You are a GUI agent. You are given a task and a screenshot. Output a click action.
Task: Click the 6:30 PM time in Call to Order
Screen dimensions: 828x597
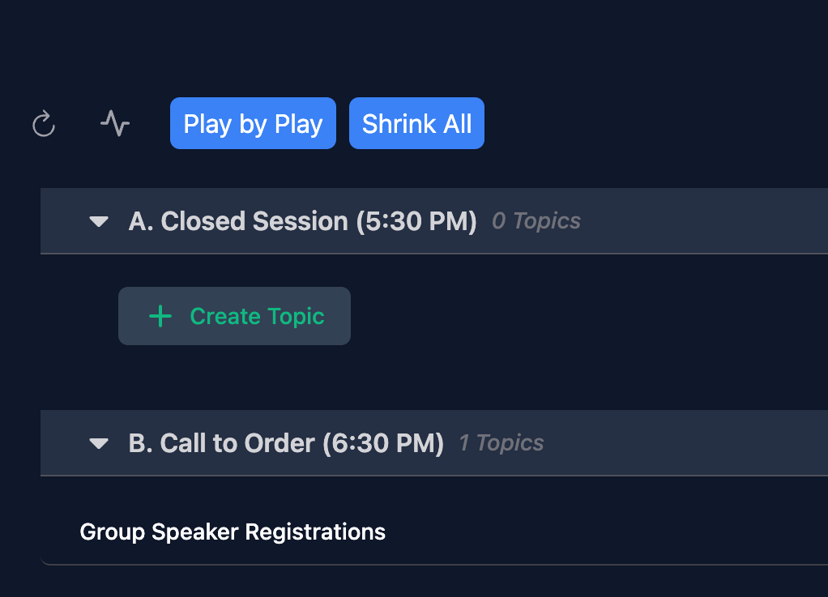[383, 443]
